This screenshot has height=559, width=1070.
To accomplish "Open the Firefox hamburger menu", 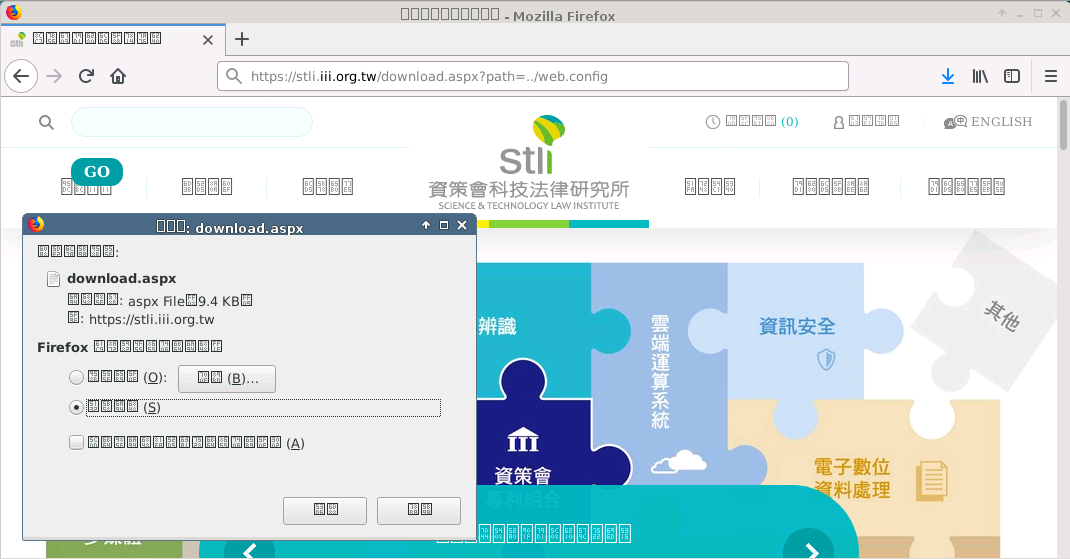I will pos(1051,76).
